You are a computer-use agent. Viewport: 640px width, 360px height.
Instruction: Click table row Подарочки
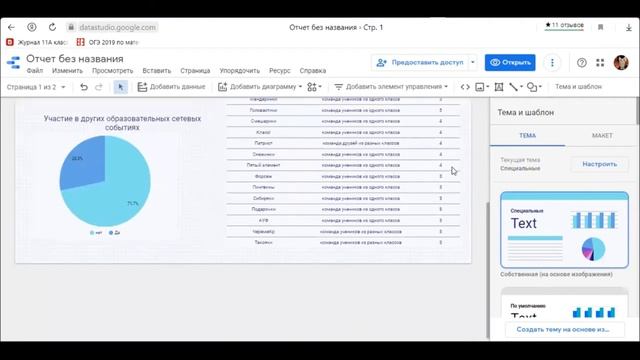pyautogui.click(x=343, y=209)
